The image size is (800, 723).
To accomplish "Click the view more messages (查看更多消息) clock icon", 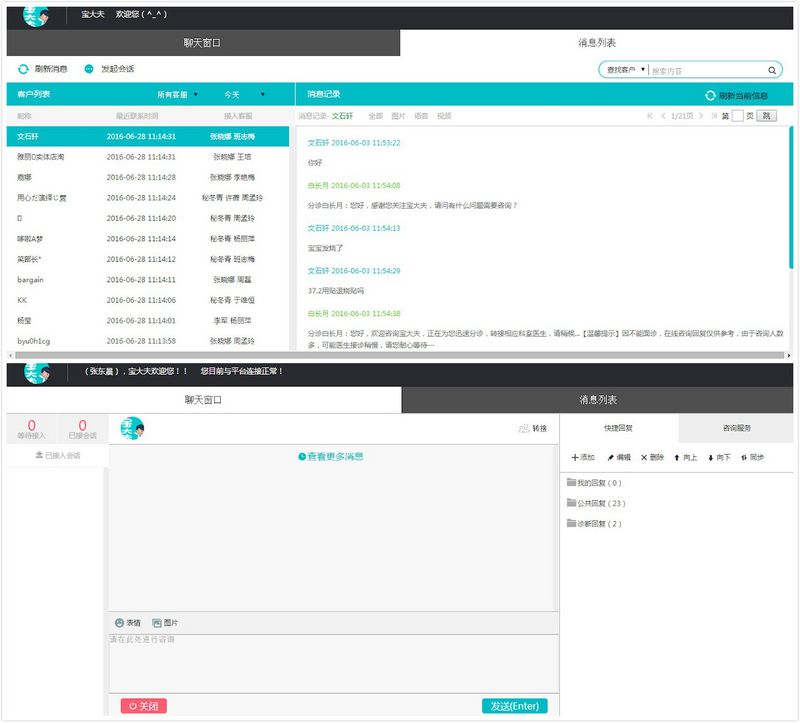I will tap(302, 457).
